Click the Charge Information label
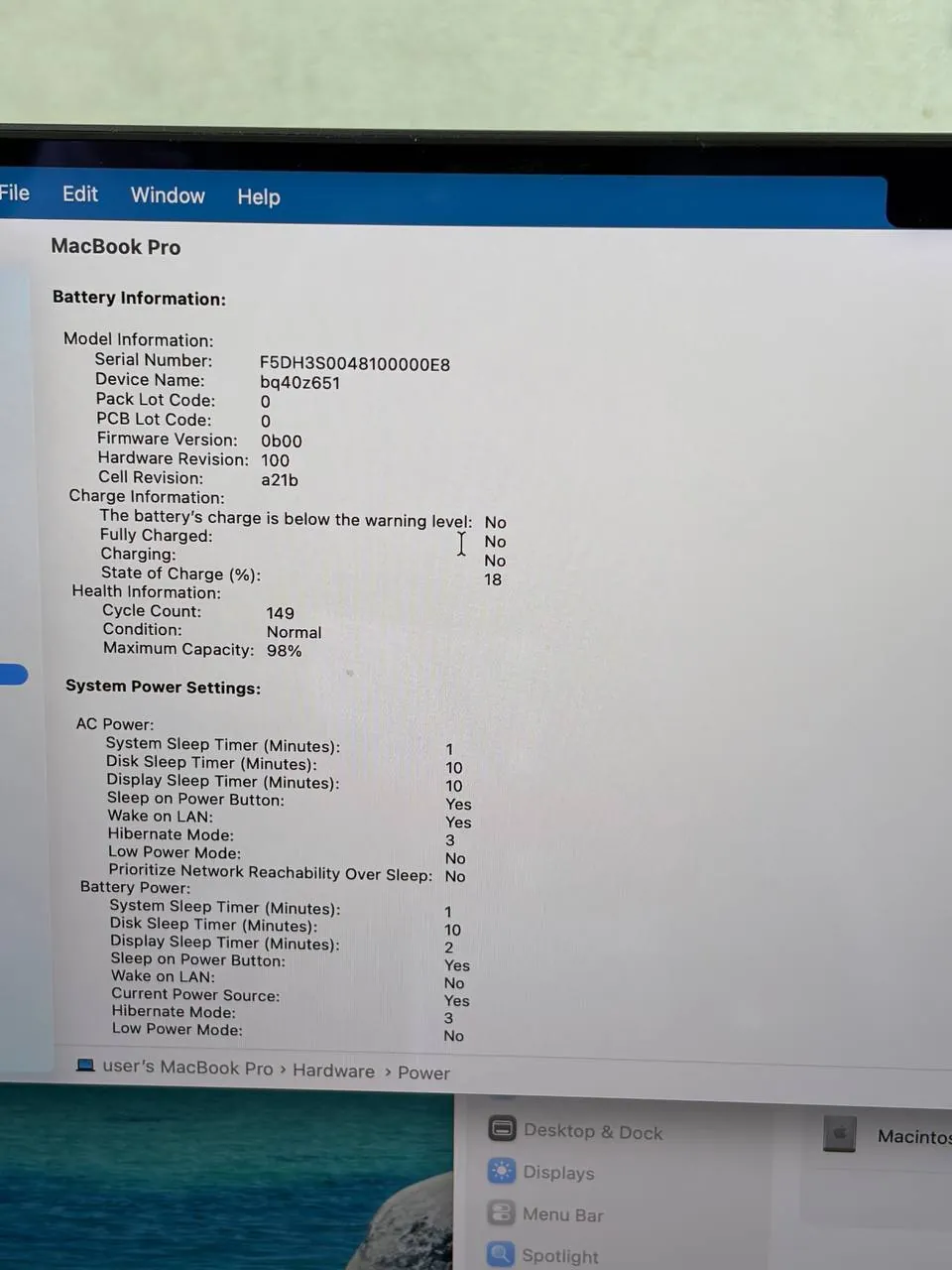952x1270 pixels. [x=147, y=496]
